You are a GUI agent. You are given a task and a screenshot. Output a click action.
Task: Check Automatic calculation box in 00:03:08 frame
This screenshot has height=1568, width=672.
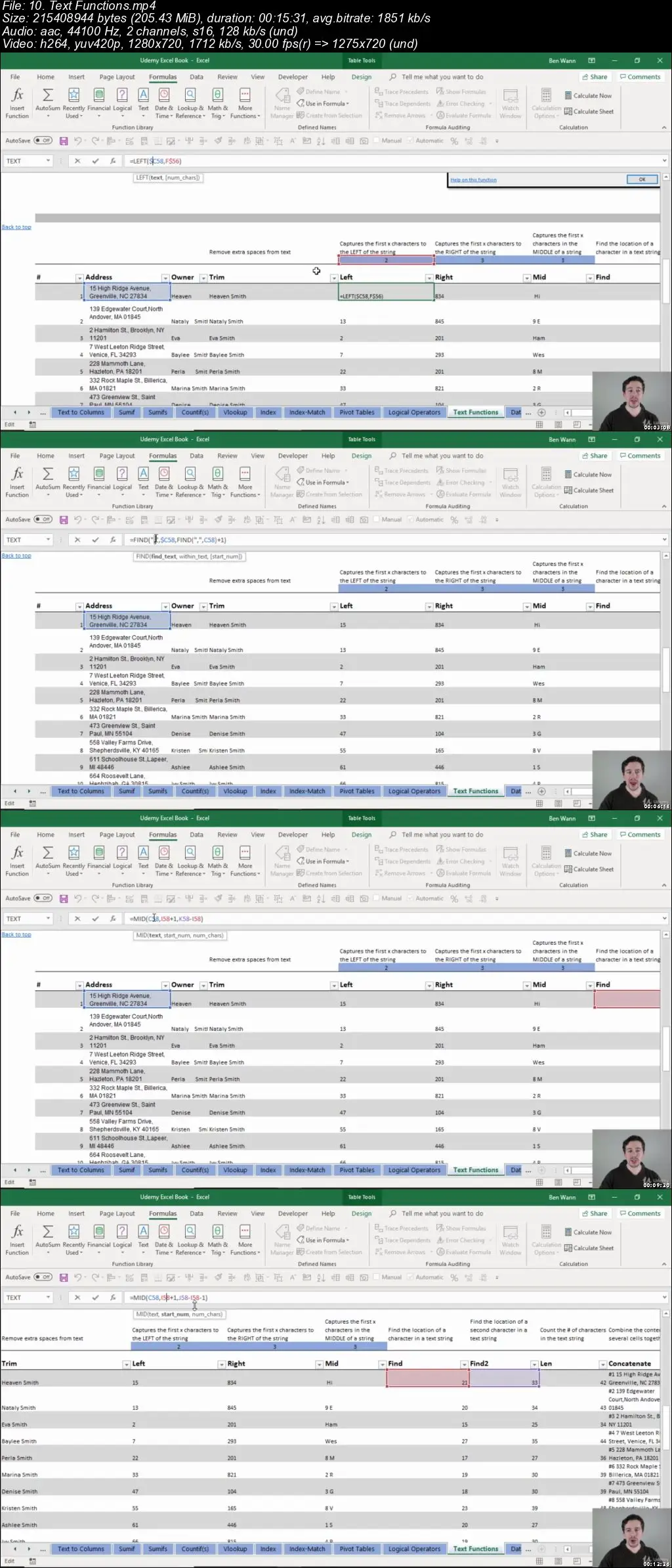click(410, 141)
